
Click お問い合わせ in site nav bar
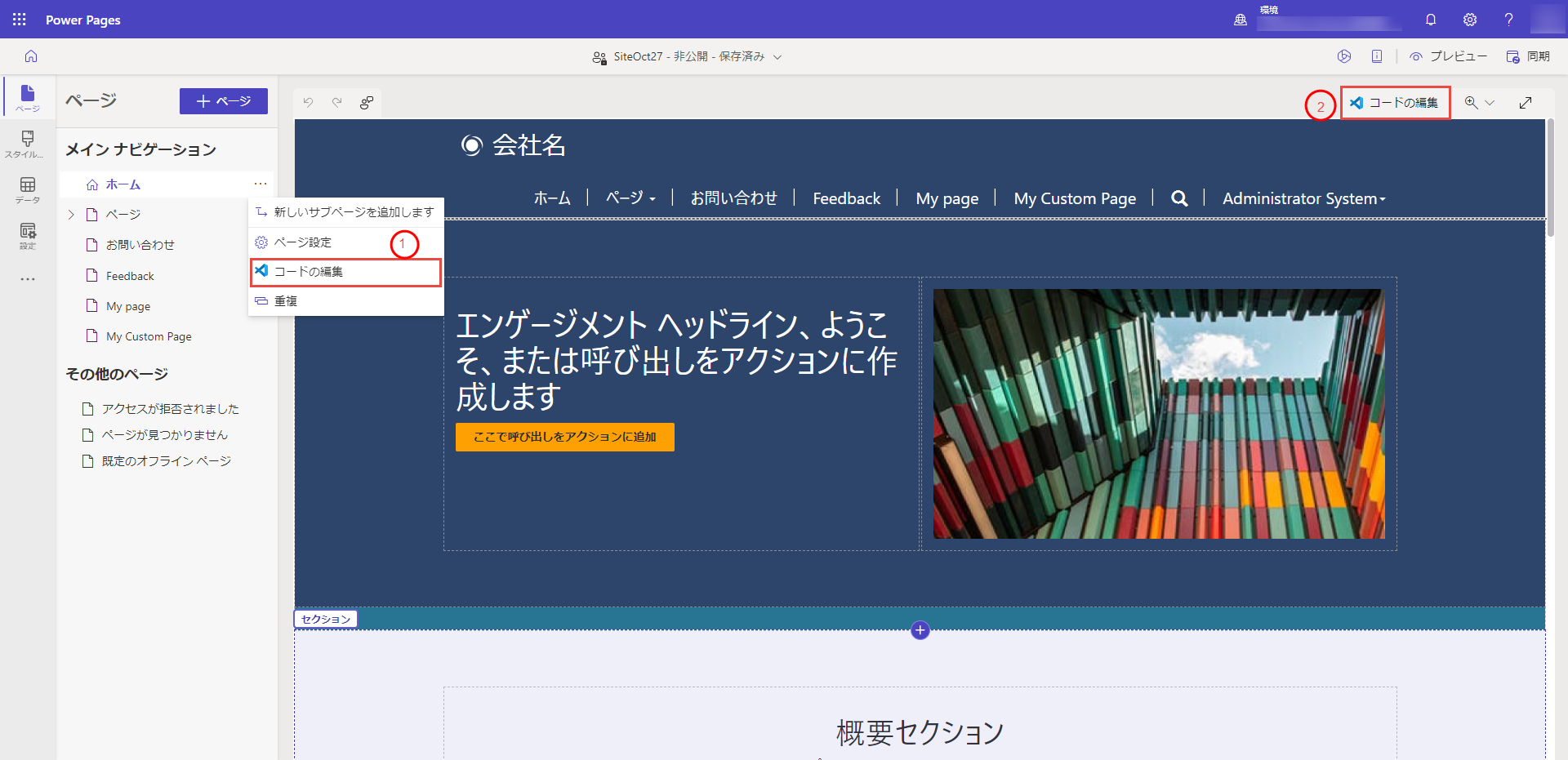733,198
